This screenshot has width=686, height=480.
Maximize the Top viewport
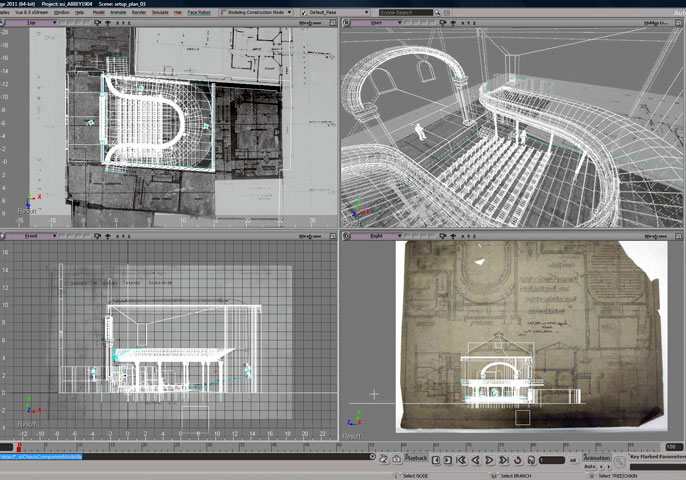pos(333,23)
